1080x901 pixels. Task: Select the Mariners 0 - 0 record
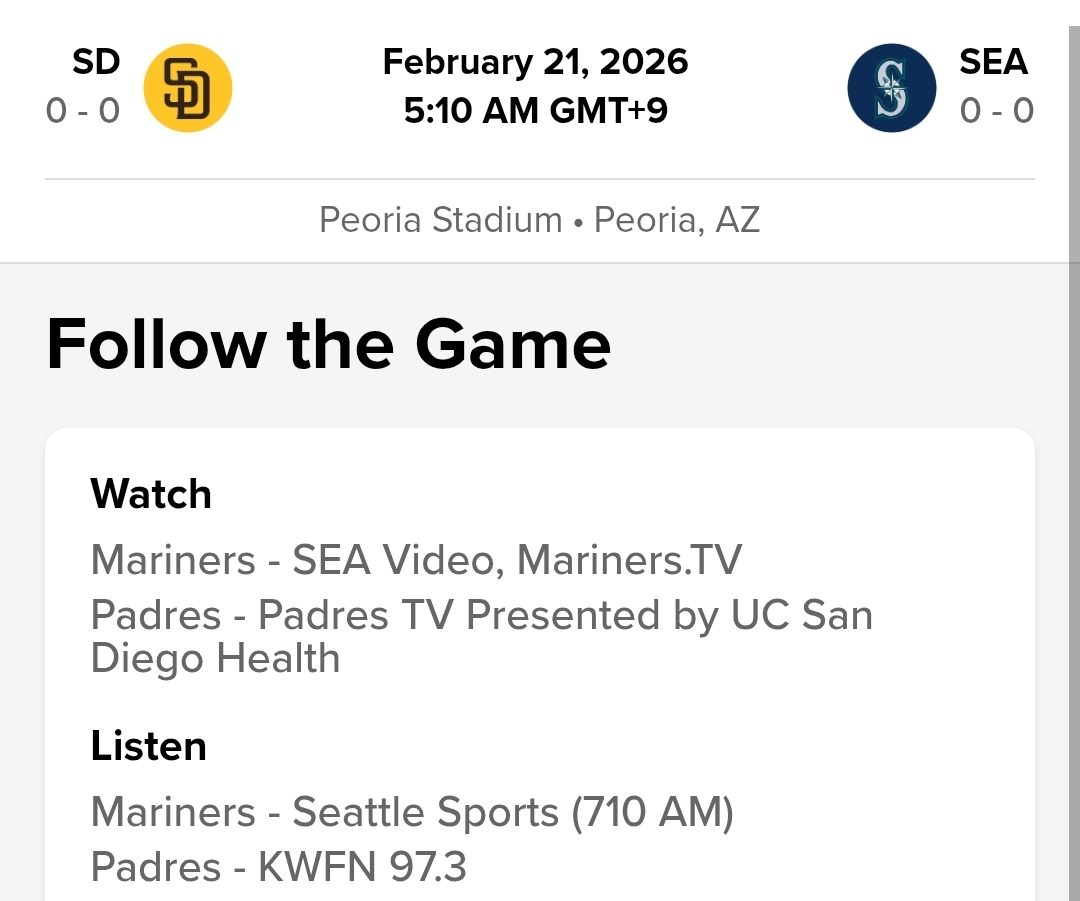pyautogui.click(x=997, y=110)
